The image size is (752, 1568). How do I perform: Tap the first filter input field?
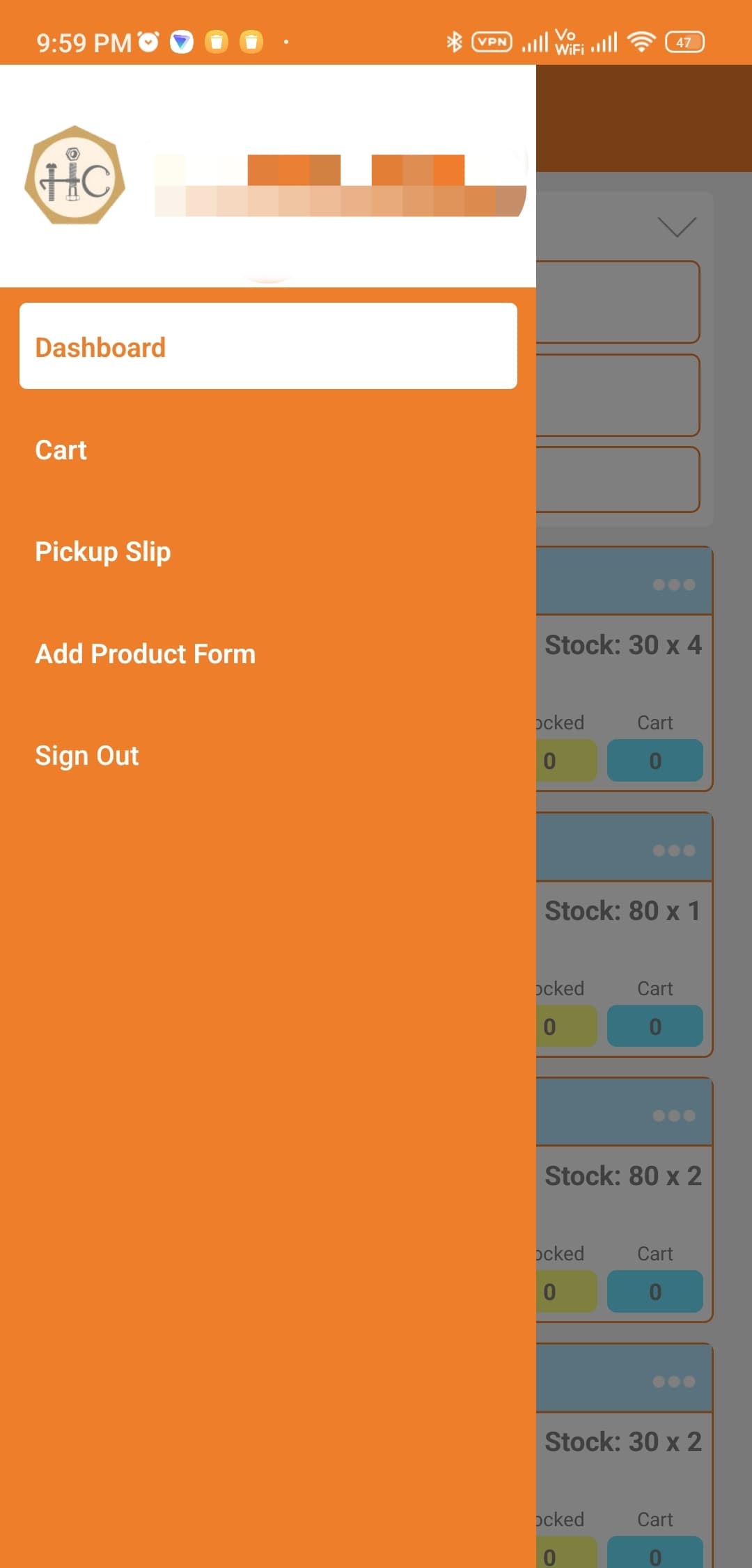[617, 302]
